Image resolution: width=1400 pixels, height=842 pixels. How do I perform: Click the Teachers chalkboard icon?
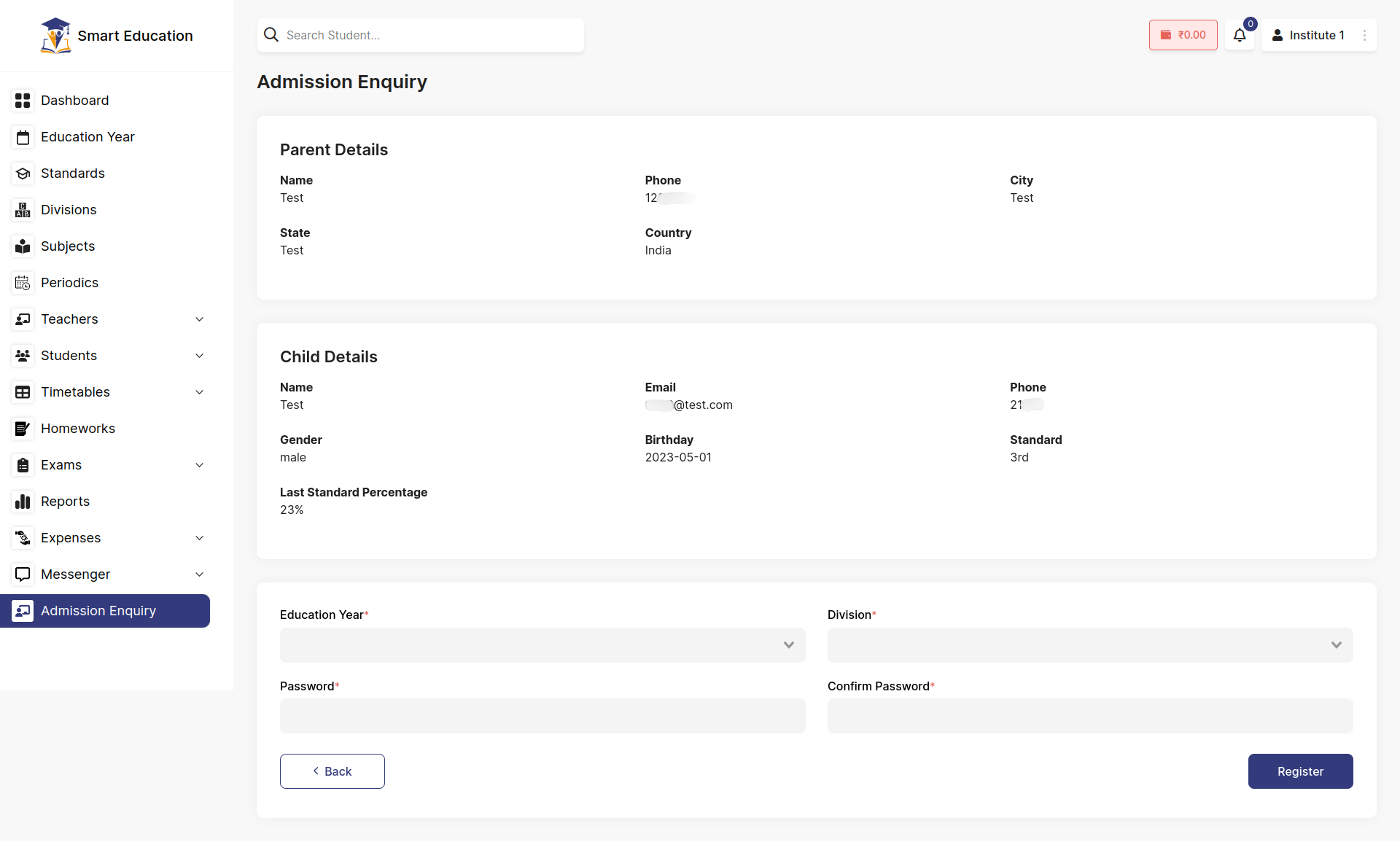pos(23,319)
